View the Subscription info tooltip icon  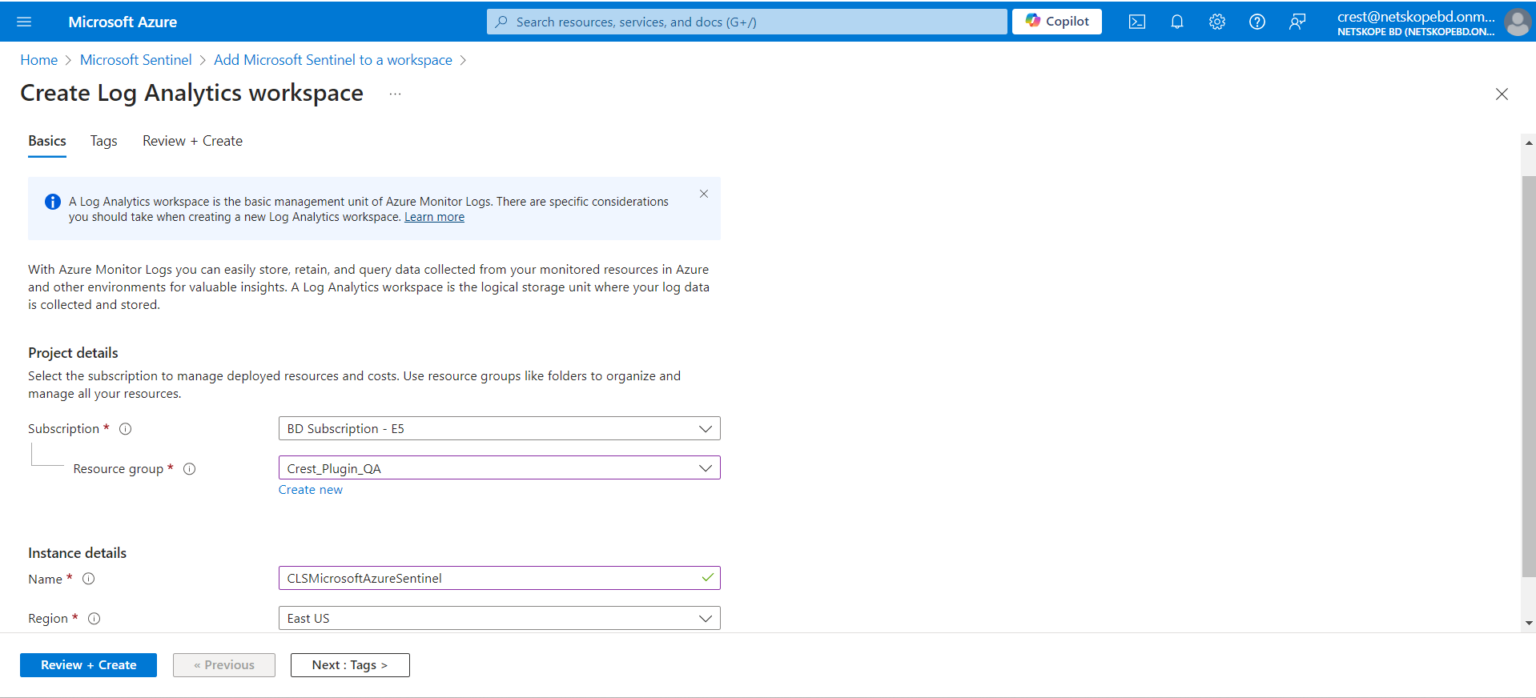124,428
